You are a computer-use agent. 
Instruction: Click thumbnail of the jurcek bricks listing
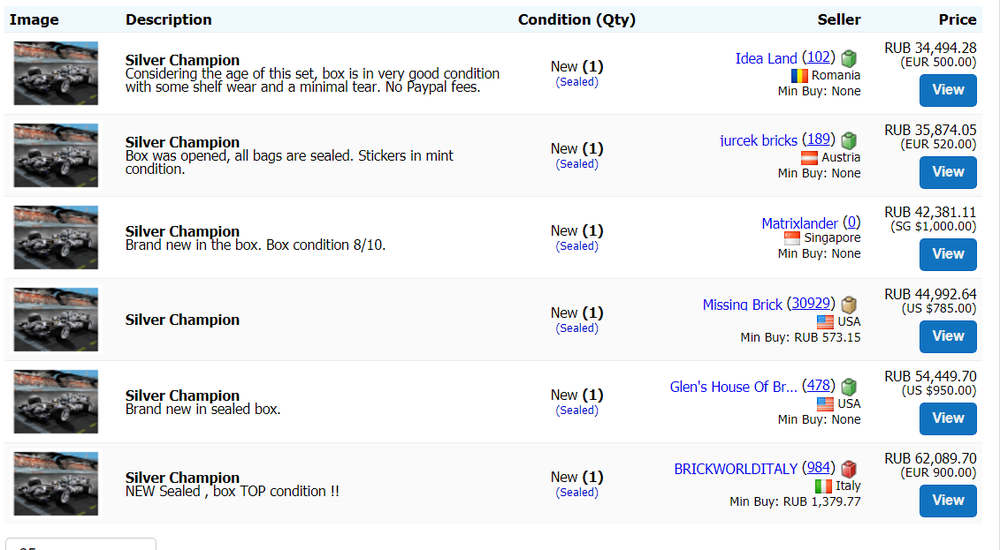pos(56,155)
